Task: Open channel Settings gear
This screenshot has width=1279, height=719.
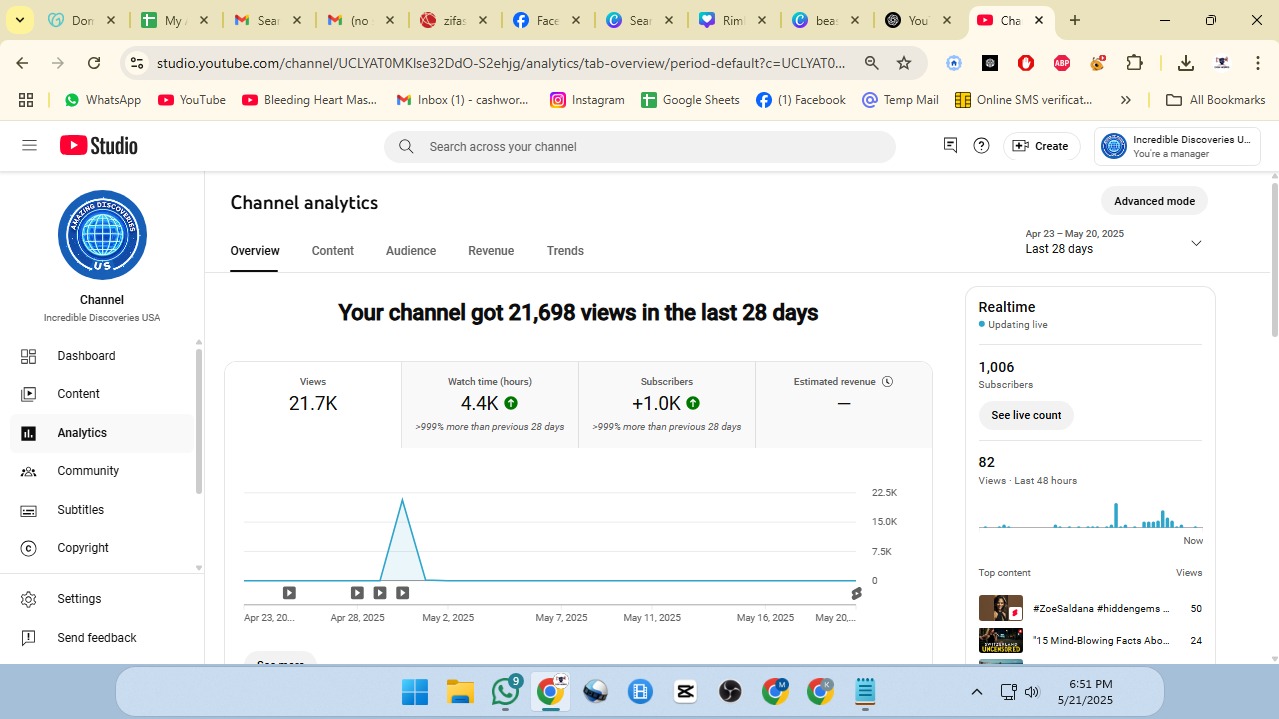Action: coord(79,599)
